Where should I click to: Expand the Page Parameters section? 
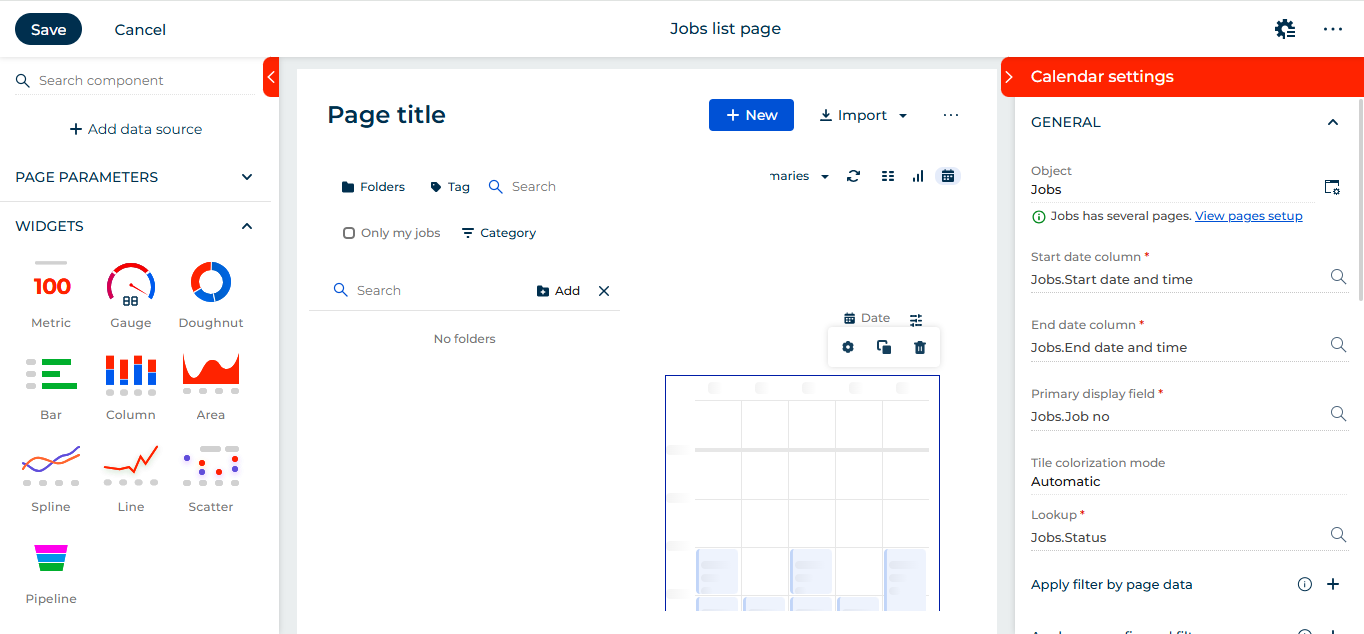(247, 177)
